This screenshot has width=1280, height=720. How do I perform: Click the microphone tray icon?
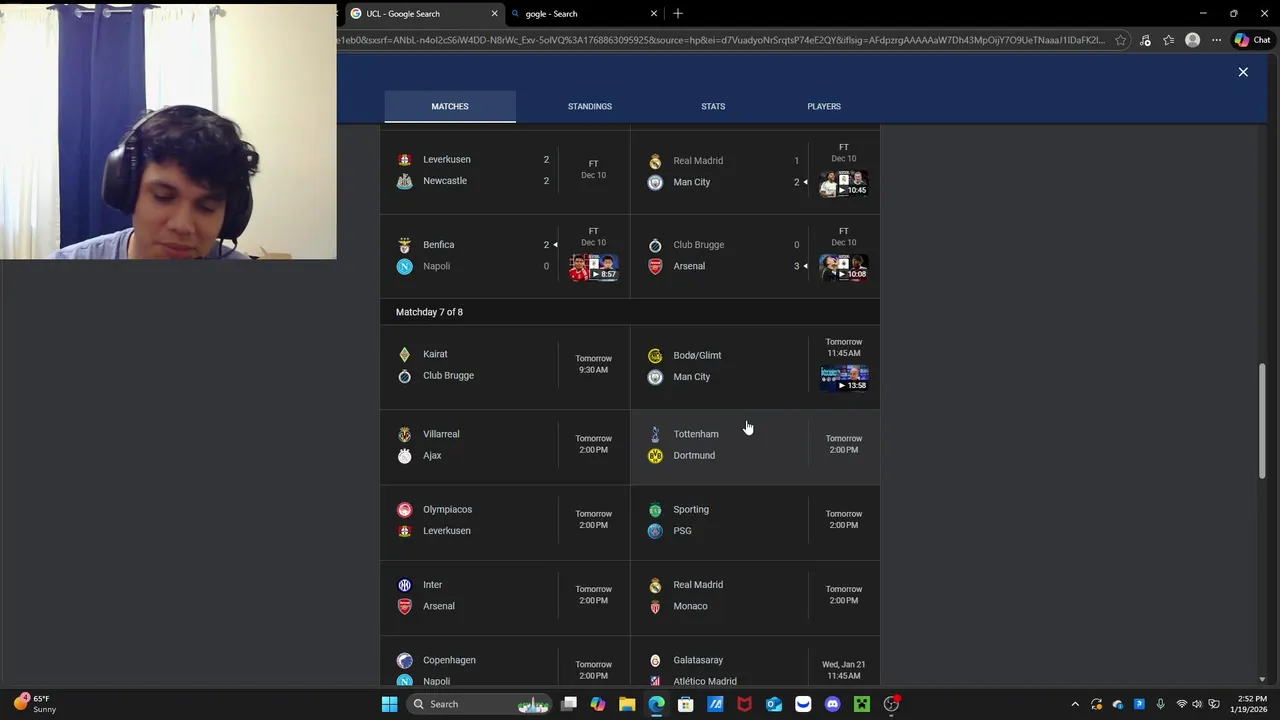click(1160, 704)
